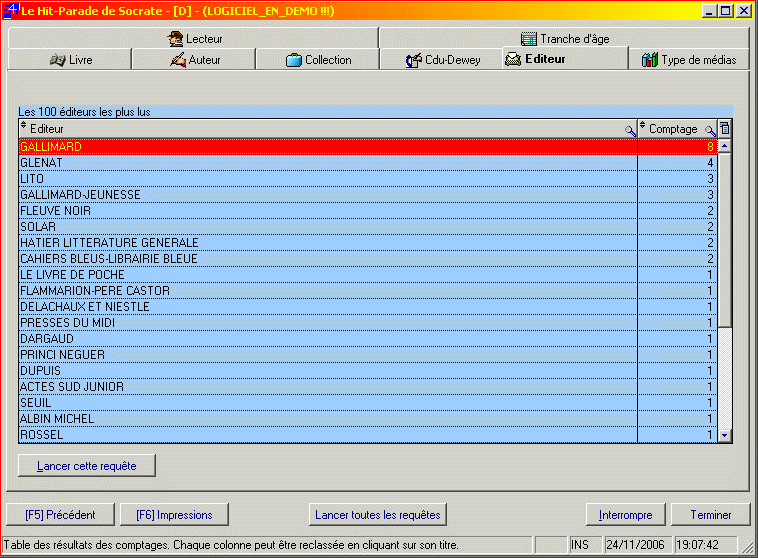Click the time 19:07:42 in status bar
Image resolution: width=758 pixels, height=558 pixels.
[704, 545]
